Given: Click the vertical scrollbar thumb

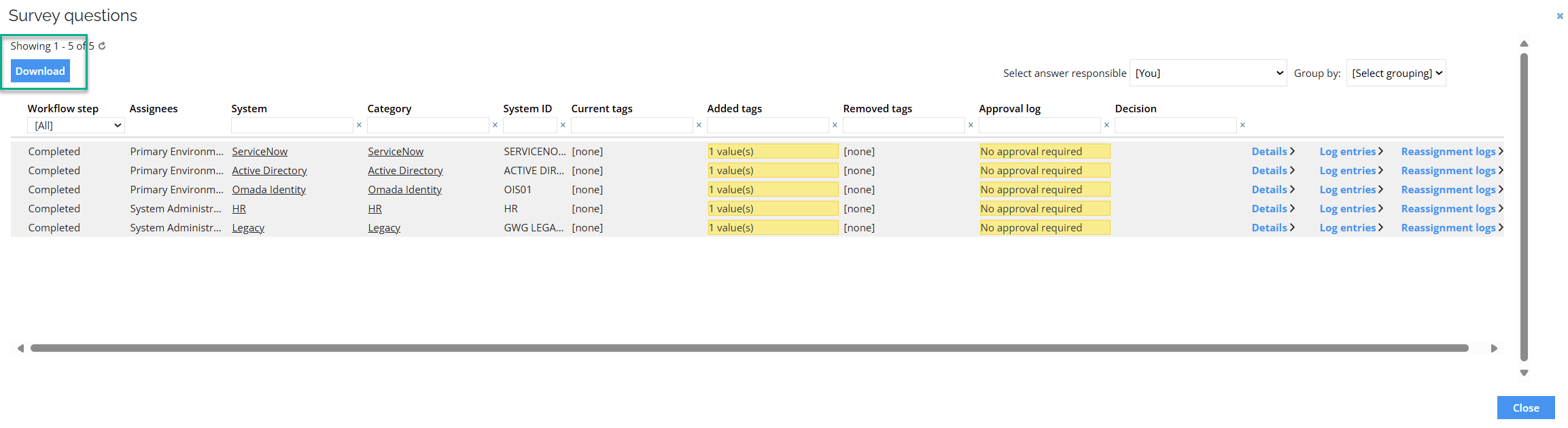Looking at the screenshot, I should click(x=1524, y=207).
